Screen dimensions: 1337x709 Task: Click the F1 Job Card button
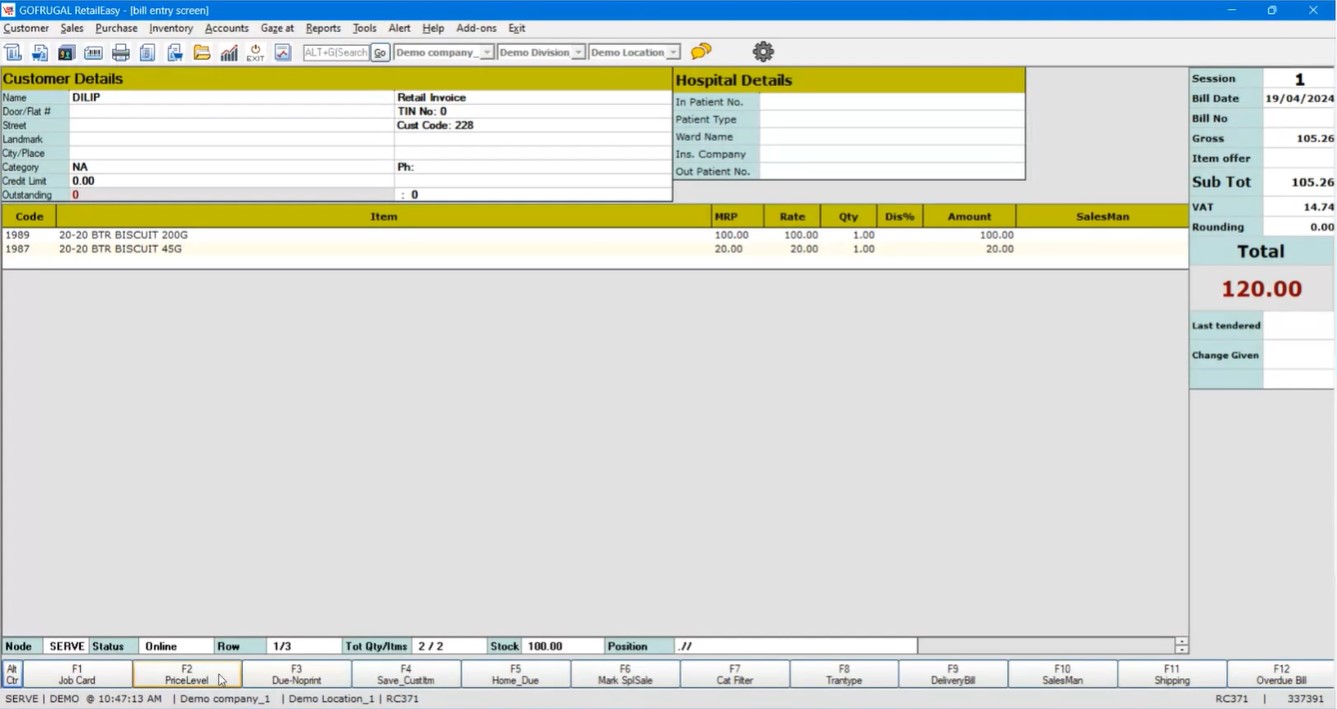pyautogui.click(x=77, y=674)
